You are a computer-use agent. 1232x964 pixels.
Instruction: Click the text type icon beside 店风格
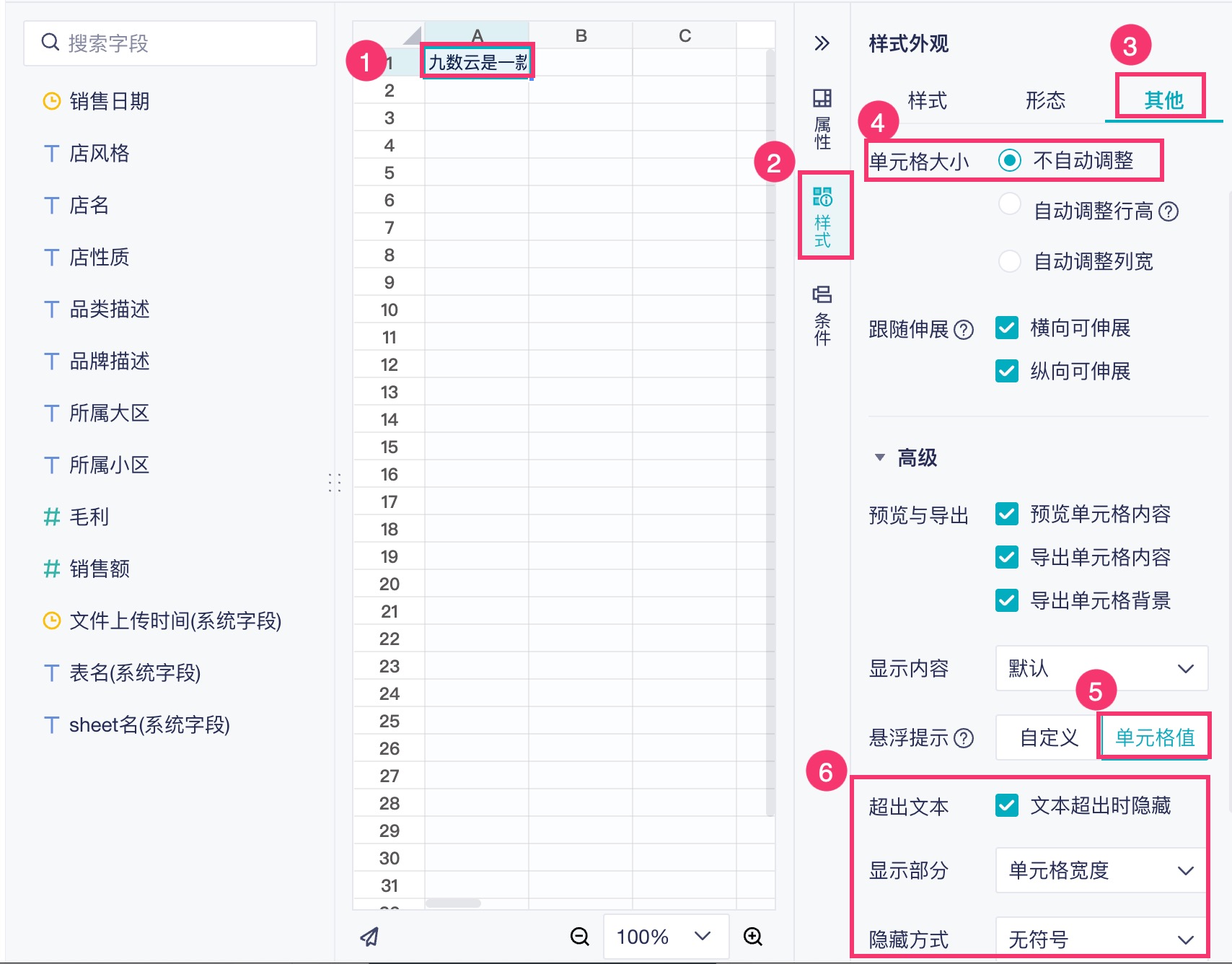51,154
